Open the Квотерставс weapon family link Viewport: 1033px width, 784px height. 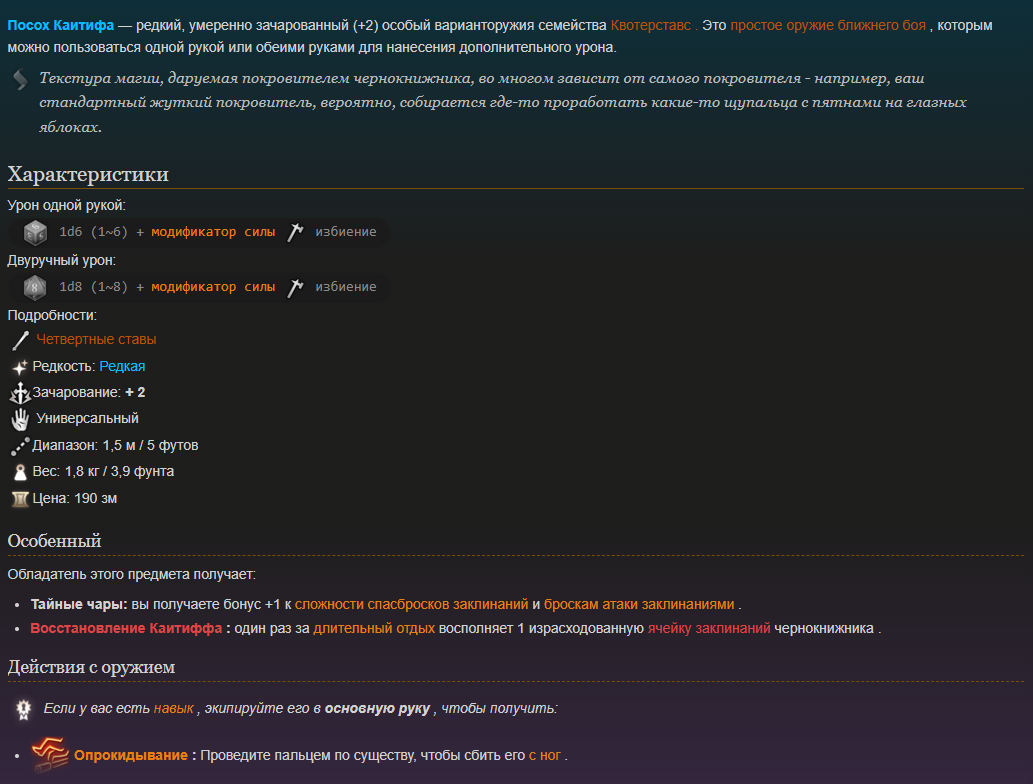click(x=650, y=26)
